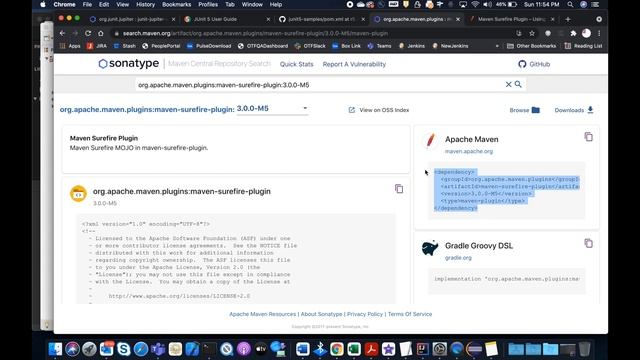The width and height of the screenshot is (640, 360).
Task: Click the Gradle implementation code snippet
Action: point(507,279)
